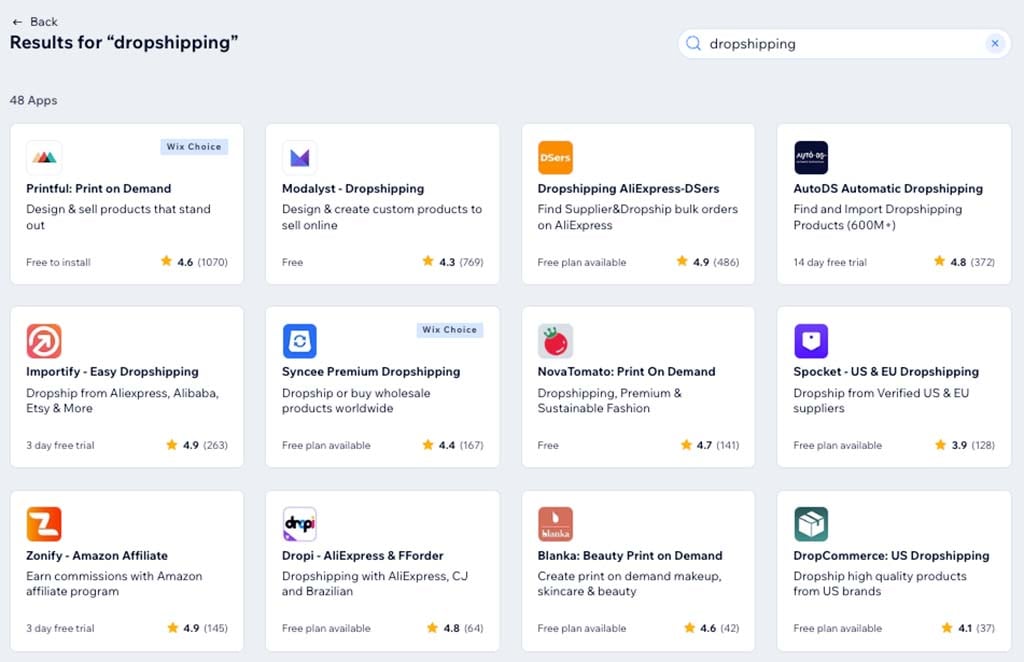Click the search magnifier icon
The height and width of the screenshot is (662, 1024).
693,44
